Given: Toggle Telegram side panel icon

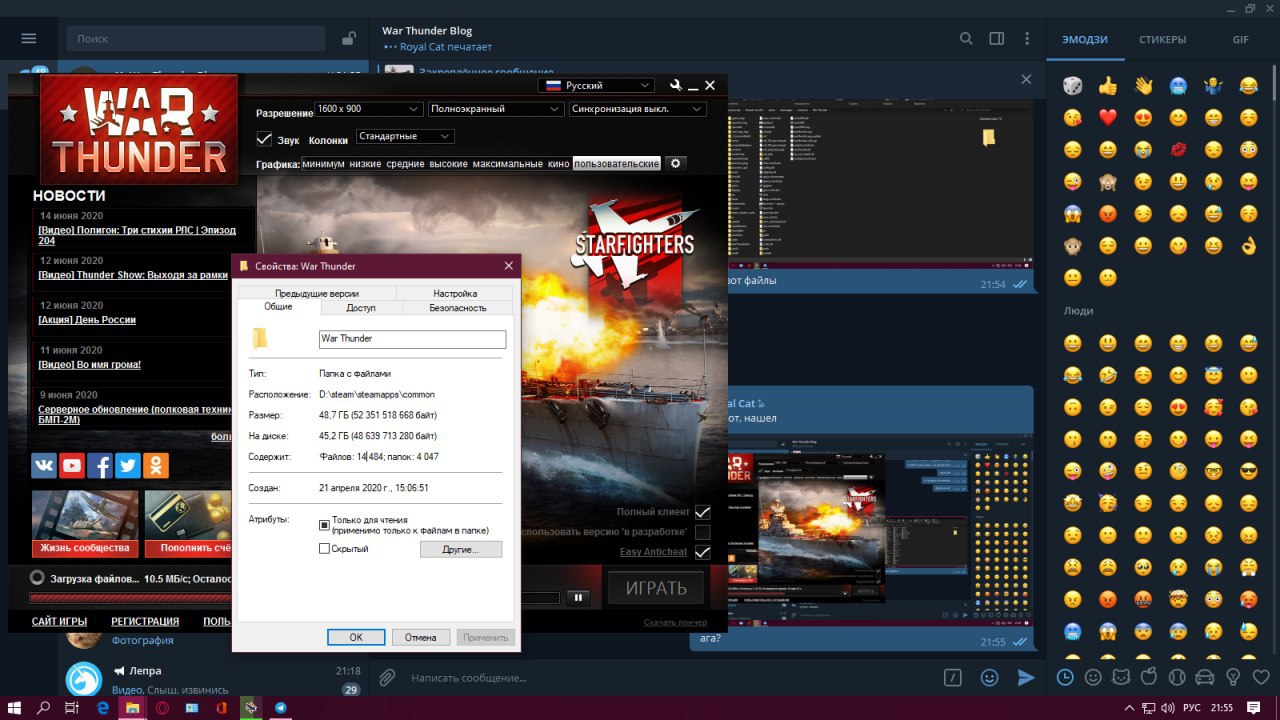Looking at the screenshot, I should point(997,38).
